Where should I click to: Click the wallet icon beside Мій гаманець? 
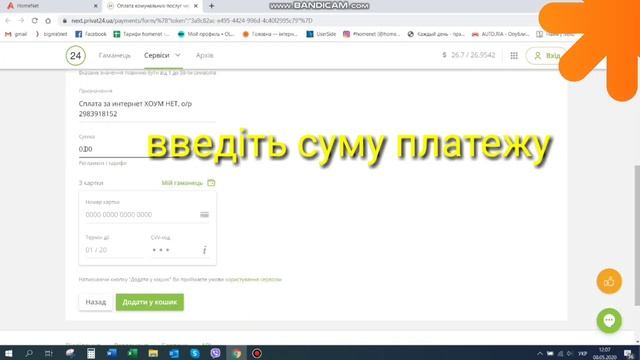[x=211, y=183]
